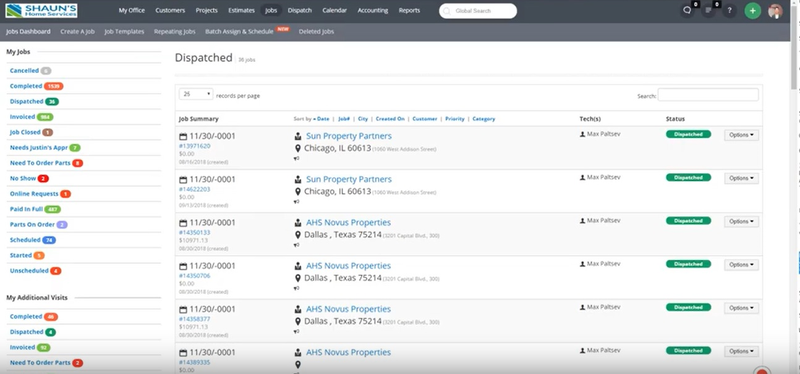Click map pin icon for job #14358377 address
The image size is (800, 374).
(298, 322)
